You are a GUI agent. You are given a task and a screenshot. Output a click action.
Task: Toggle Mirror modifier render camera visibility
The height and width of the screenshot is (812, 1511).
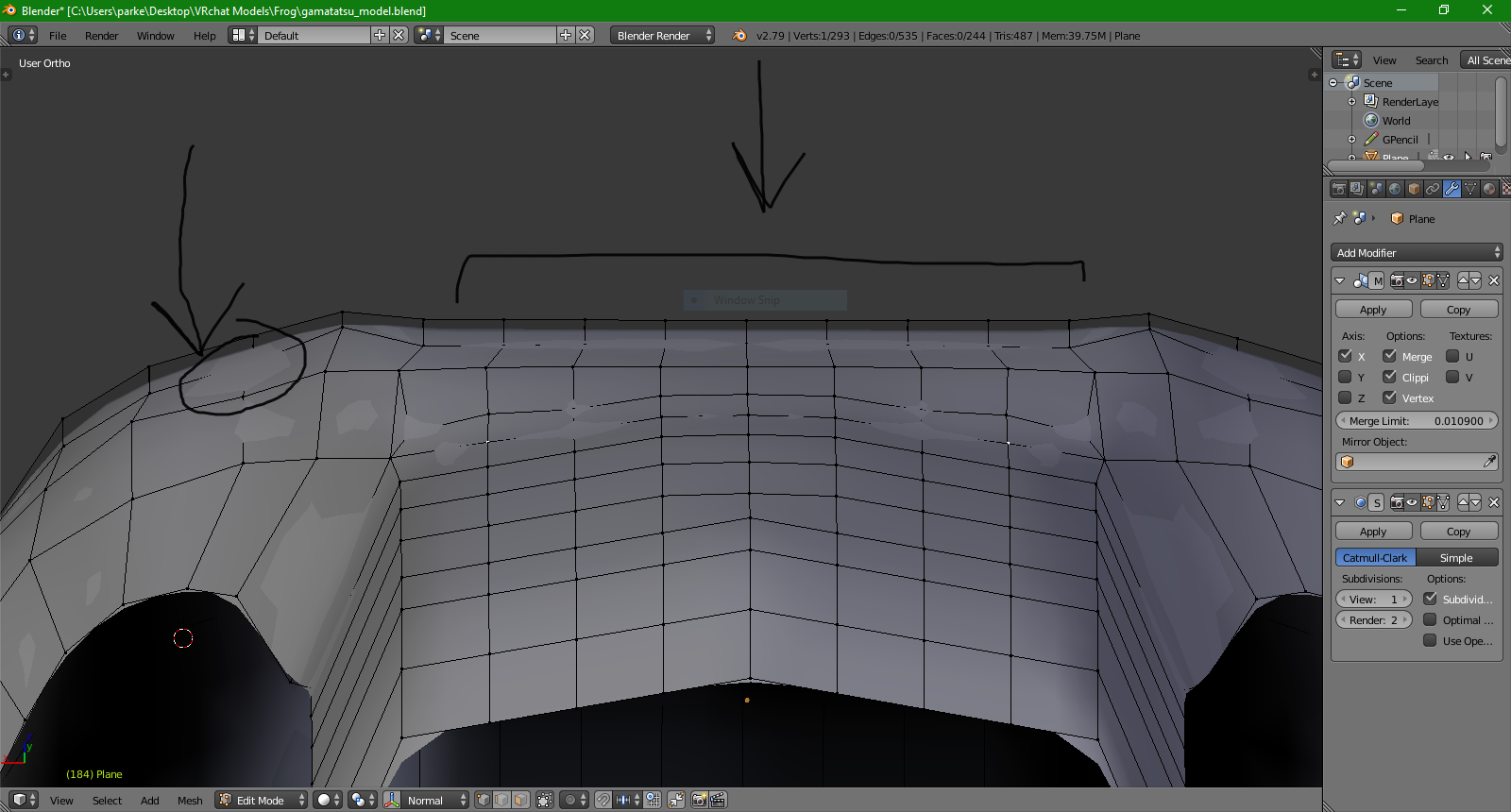pyautogui.click(x=1397, y=280)
